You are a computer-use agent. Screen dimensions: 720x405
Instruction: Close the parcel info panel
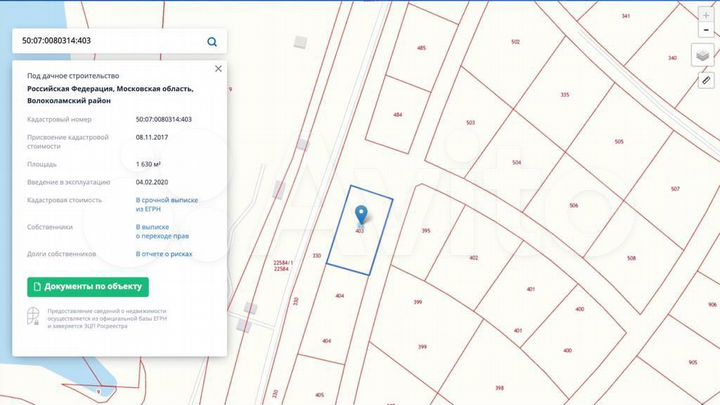click(x=218, y=68)
